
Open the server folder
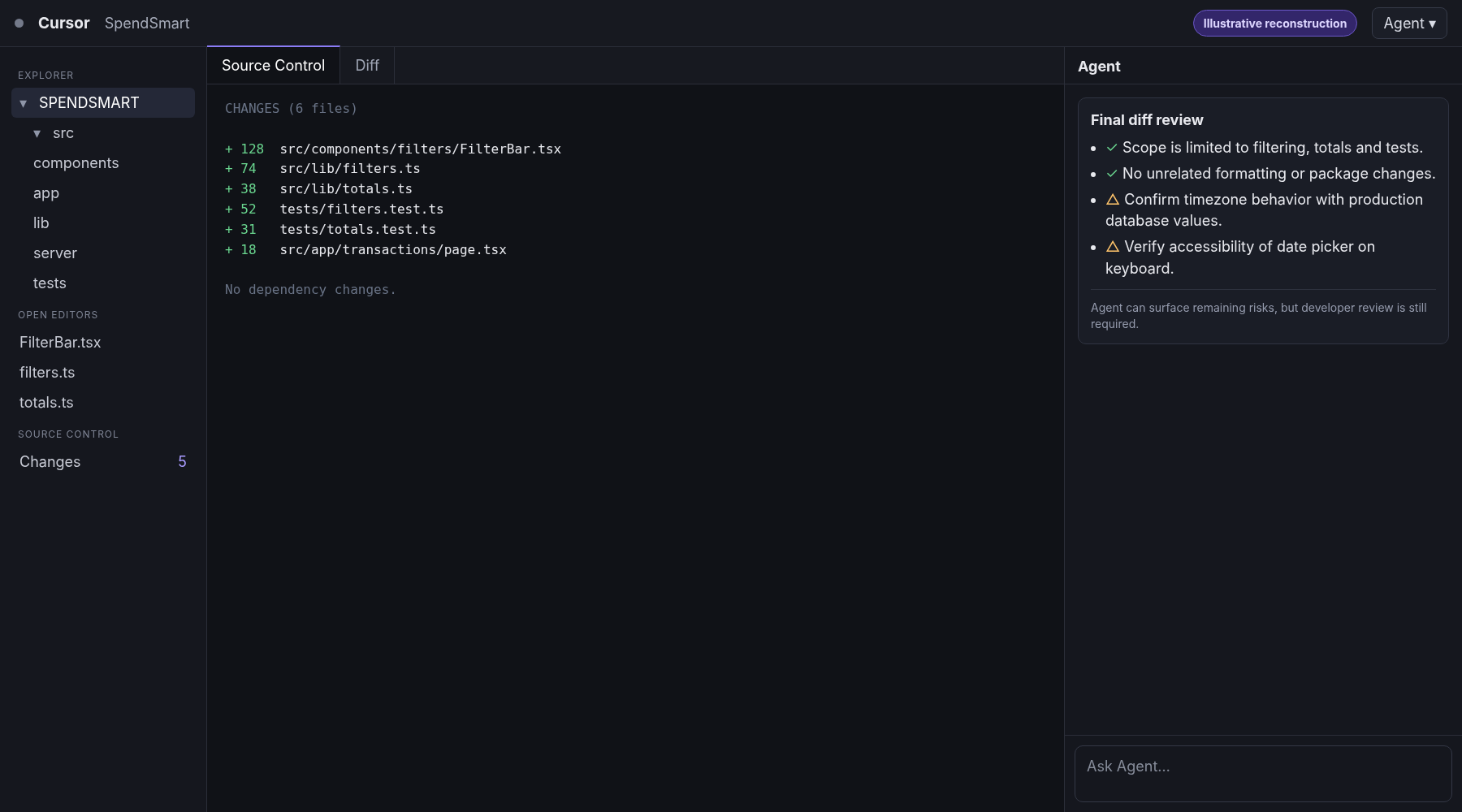[55, 253]
